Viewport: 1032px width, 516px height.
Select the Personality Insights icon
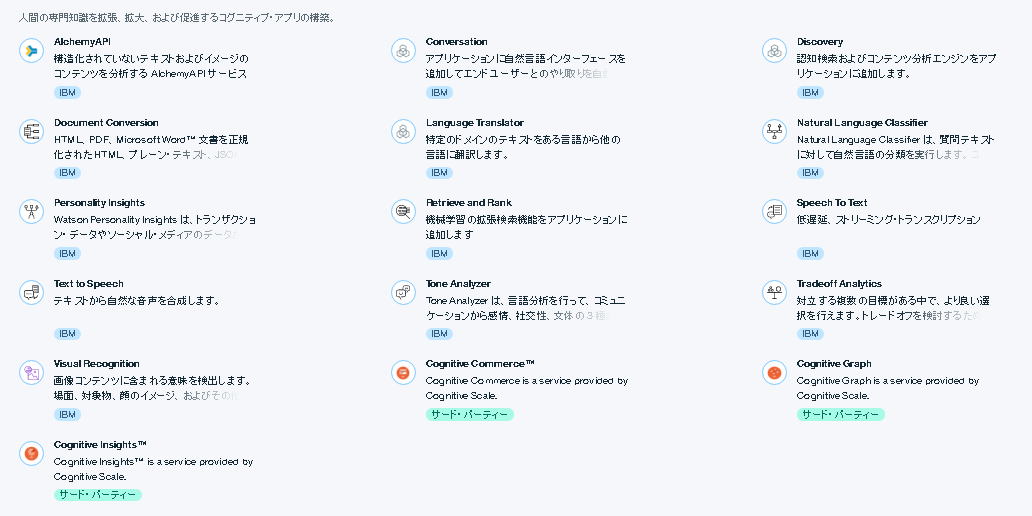pyautogui.click(x=31, y=212)
